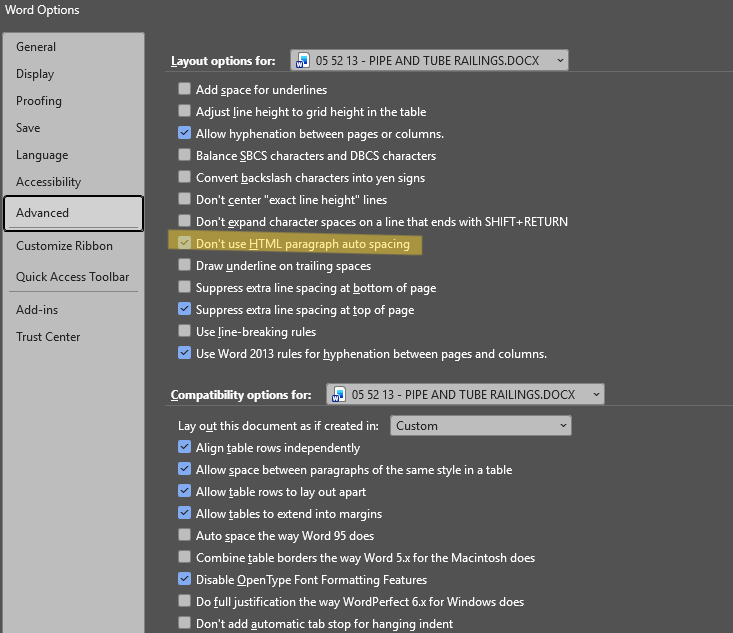This screenshot has height=633, width=733.
Task: Uncheck Allow hyphenation between pages or columns
Action: pos(184,133)
